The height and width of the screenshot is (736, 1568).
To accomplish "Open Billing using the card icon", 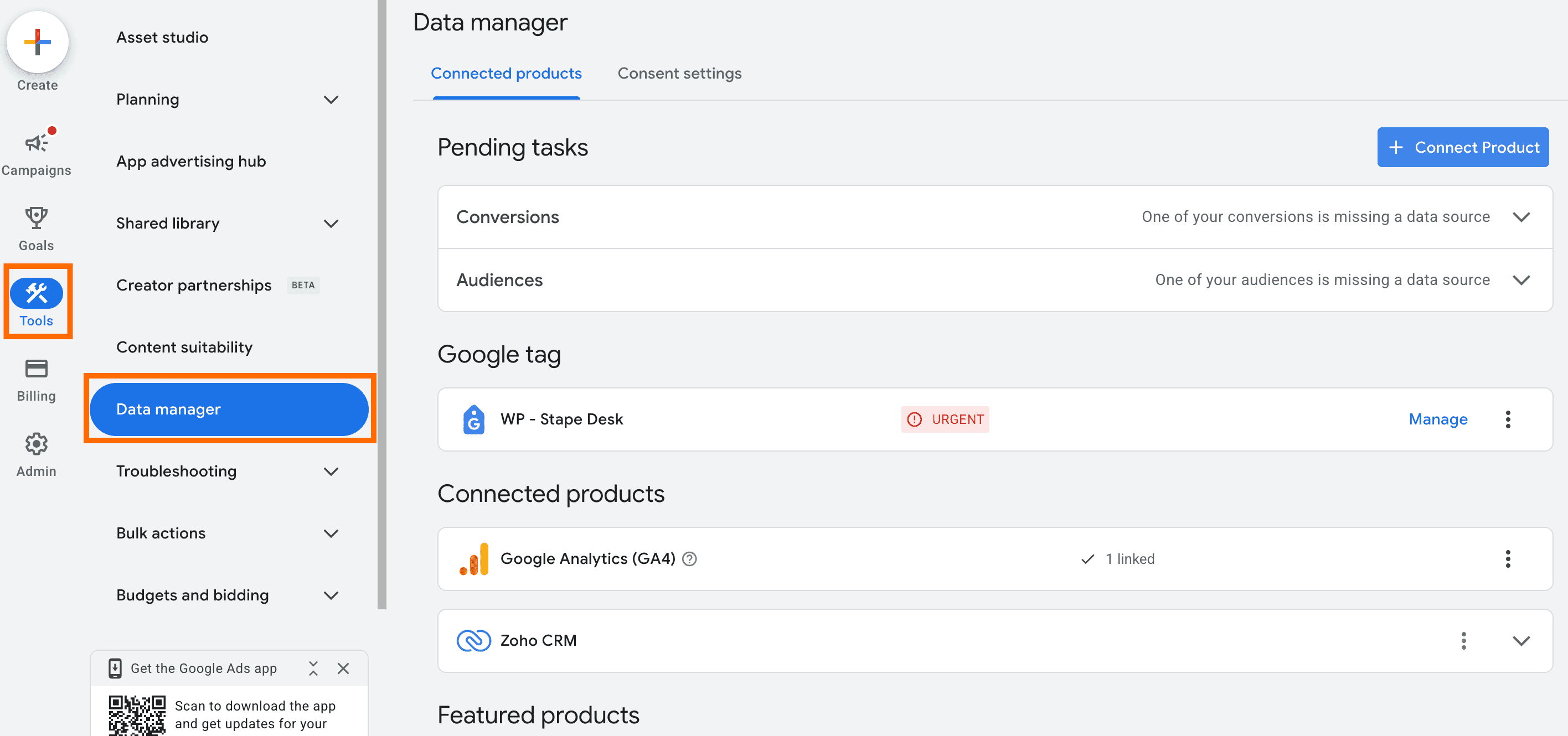I will click(x=36, y=368).
